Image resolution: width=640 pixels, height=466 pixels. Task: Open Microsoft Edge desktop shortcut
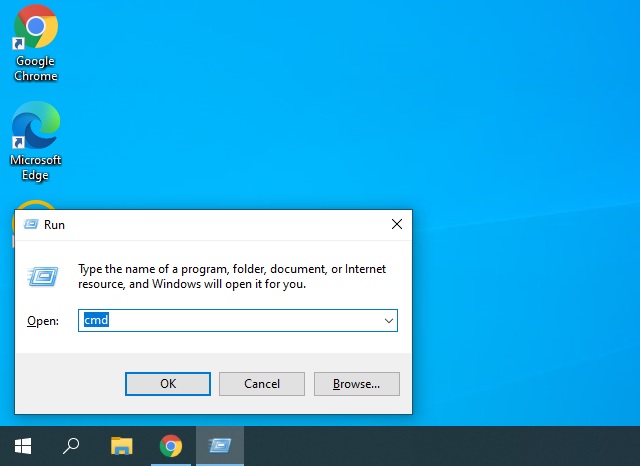[x=36, y=141]
